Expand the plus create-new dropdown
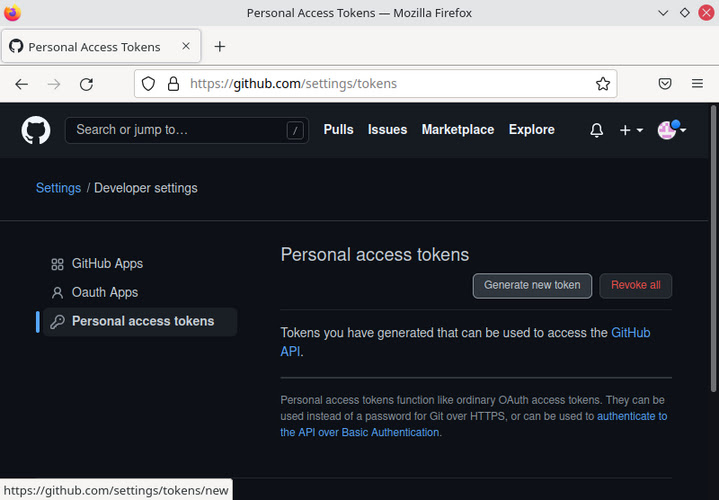Viewport: 719px width, 500px height. pos(631,130)
